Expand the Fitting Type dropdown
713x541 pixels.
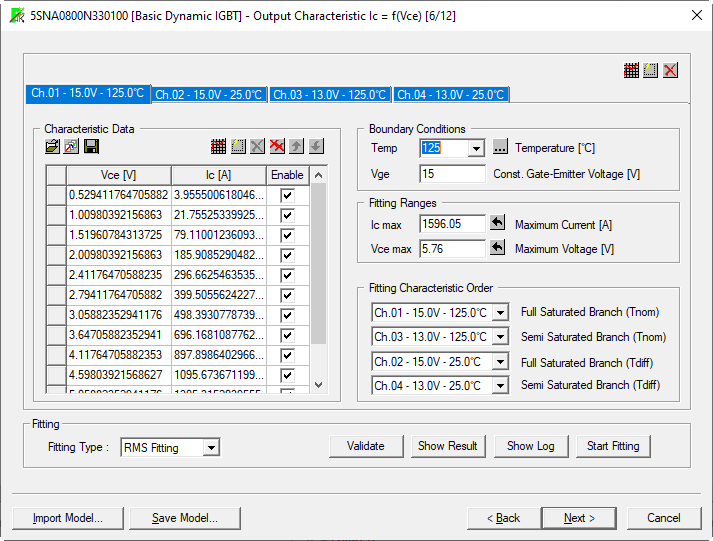tap(210, 448)
